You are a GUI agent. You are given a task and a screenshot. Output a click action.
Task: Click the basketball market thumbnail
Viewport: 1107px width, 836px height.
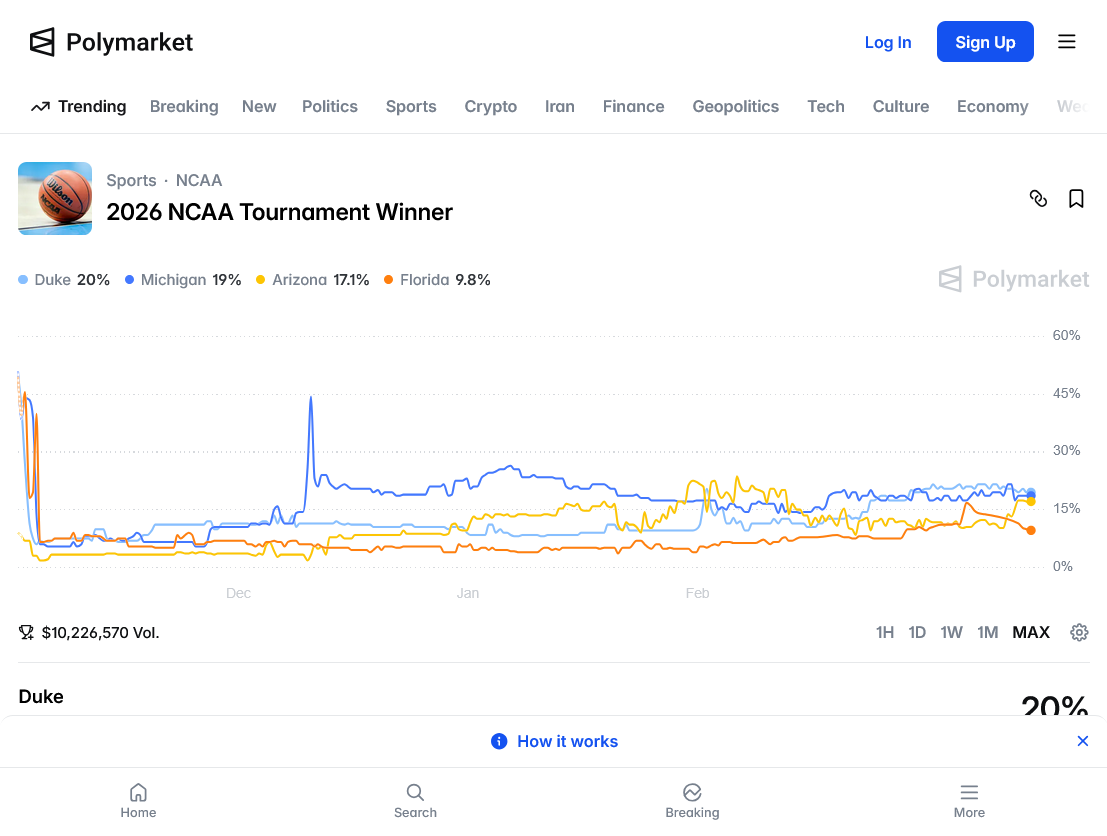[55, 198]
